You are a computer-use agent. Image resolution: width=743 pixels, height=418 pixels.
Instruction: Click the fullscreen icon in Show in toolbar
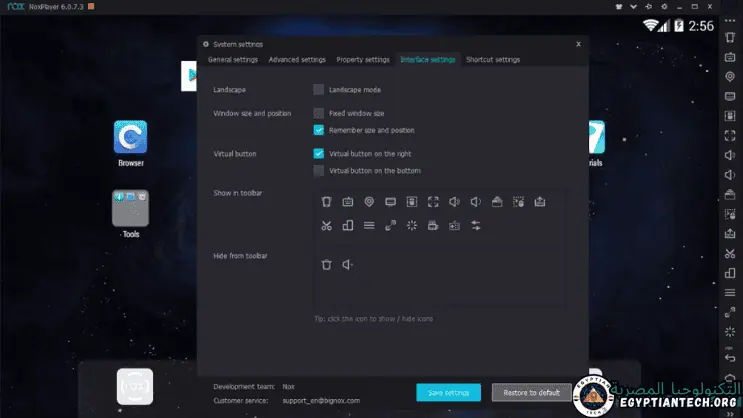point(433,201)
